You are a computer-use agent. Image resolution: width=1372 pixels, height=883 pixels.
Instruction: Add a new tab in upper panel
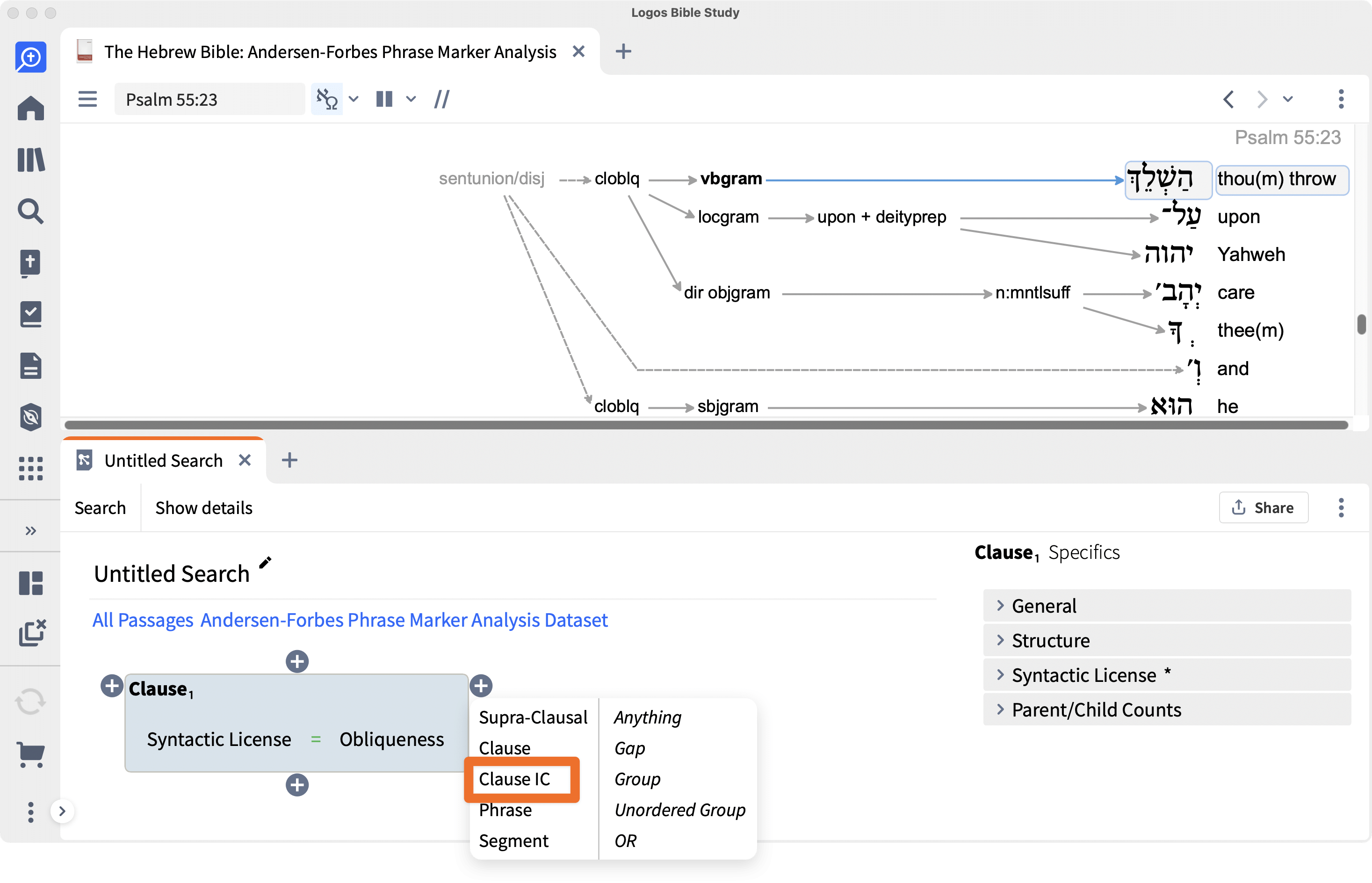point(623,51)
